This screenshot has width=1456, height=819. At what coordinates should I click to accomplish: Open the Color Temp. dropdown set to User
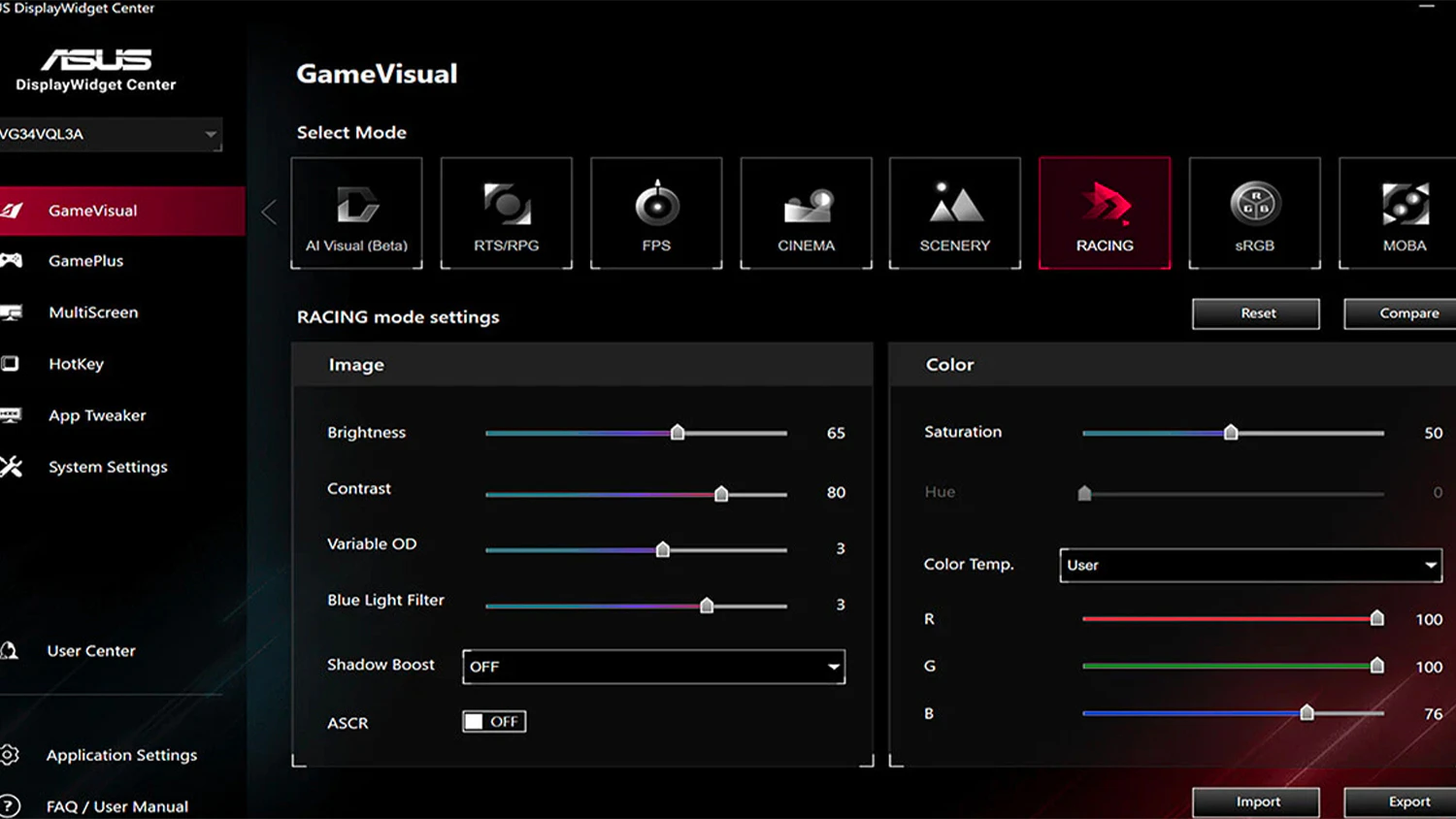pyautogui.click(x=1250, y=565)
